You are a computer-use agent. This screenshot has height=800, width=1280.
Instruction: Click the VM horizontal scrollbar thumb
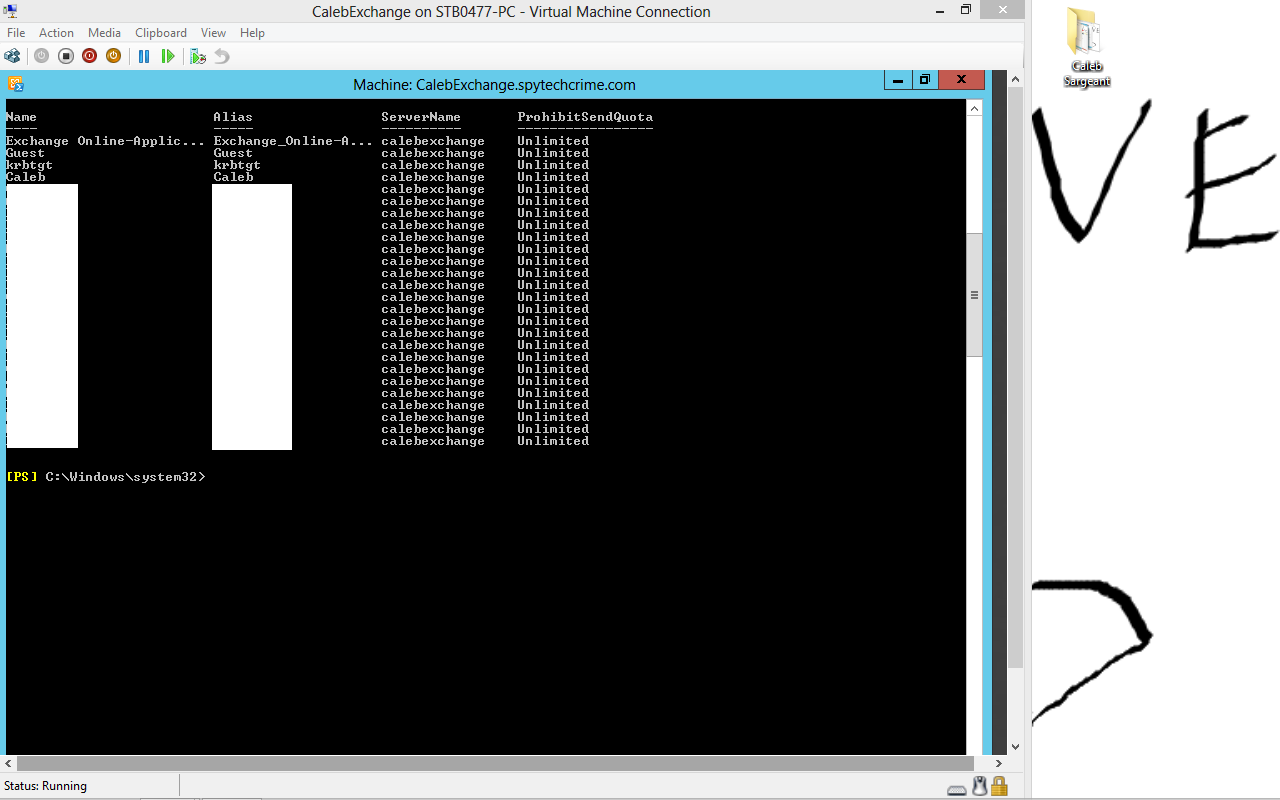[493, 763]
